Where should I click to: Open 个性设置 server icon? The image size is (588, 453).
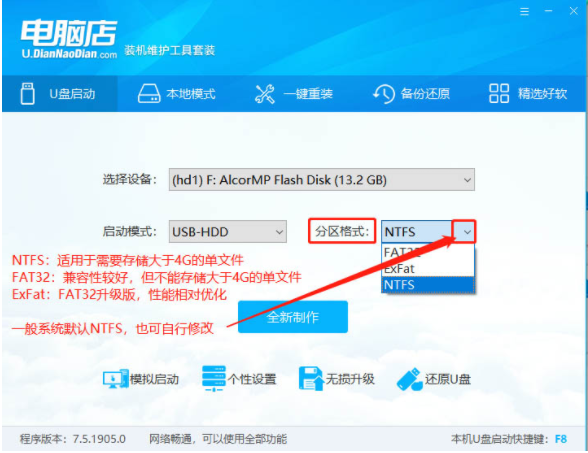click(x=213, y=379)
